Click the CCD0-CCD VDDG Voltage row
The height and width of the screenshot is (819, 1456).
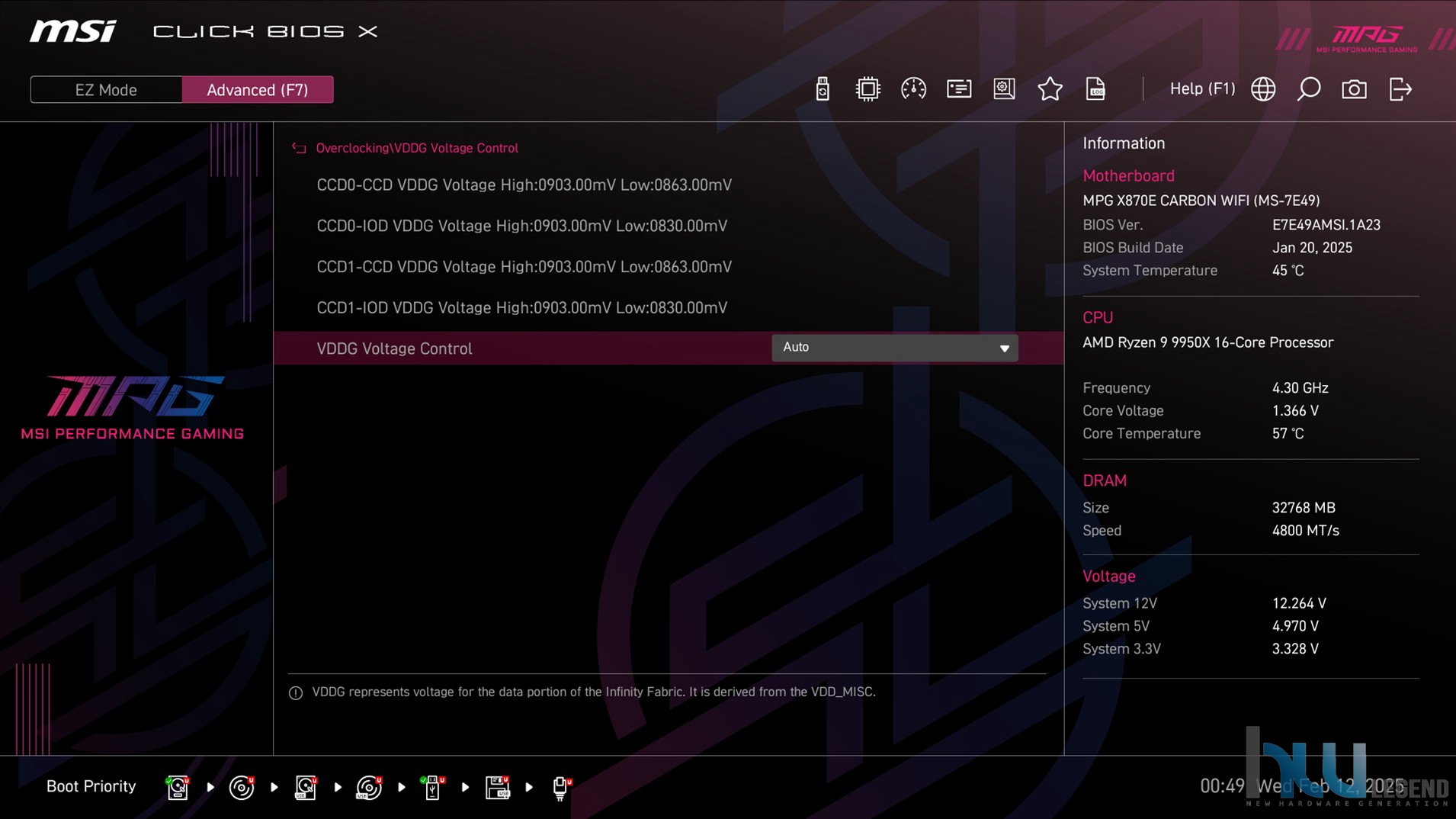(x=524, y=185)
